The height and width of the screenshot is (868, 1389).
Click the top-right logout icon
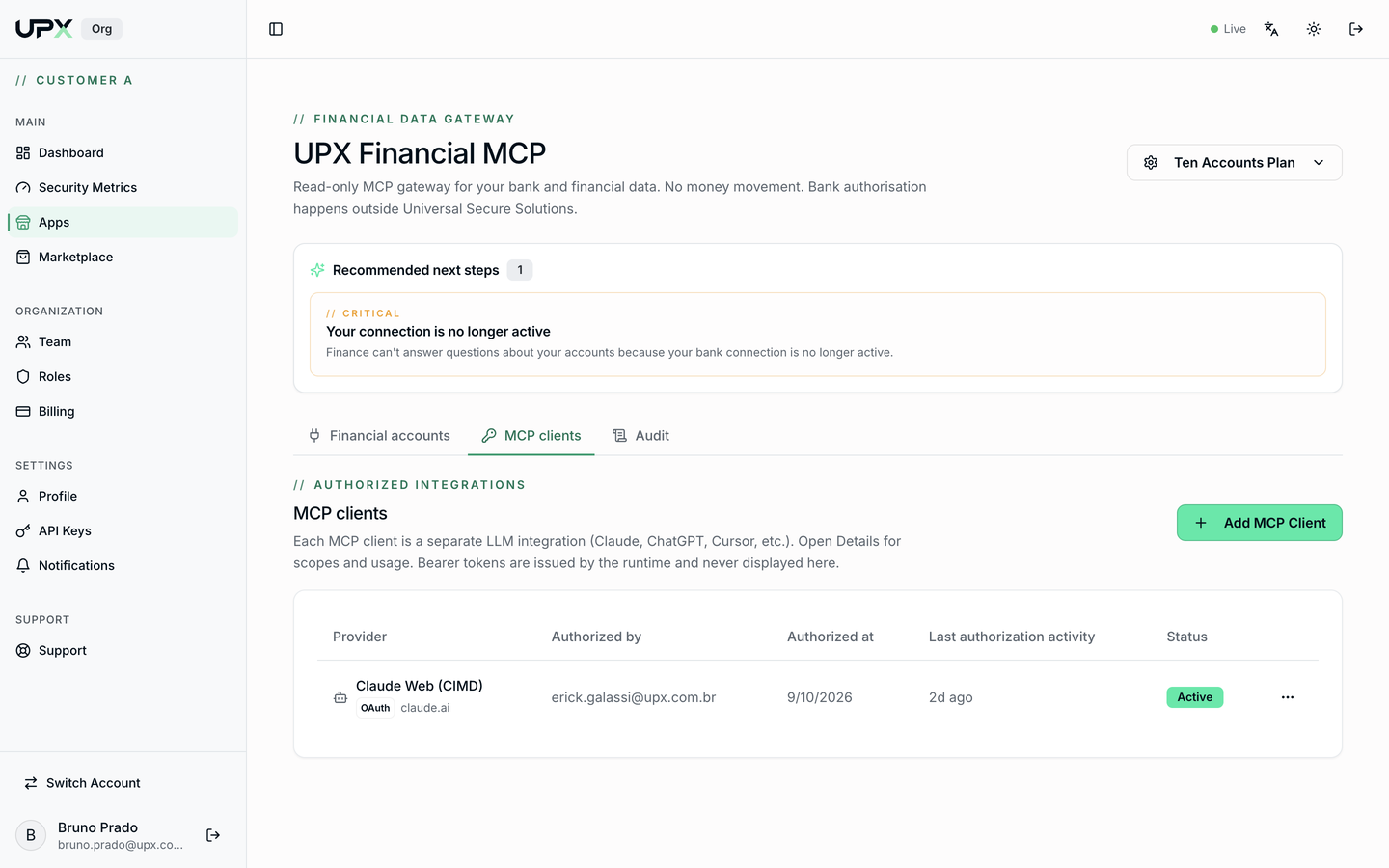click(x=1356, y=29)
